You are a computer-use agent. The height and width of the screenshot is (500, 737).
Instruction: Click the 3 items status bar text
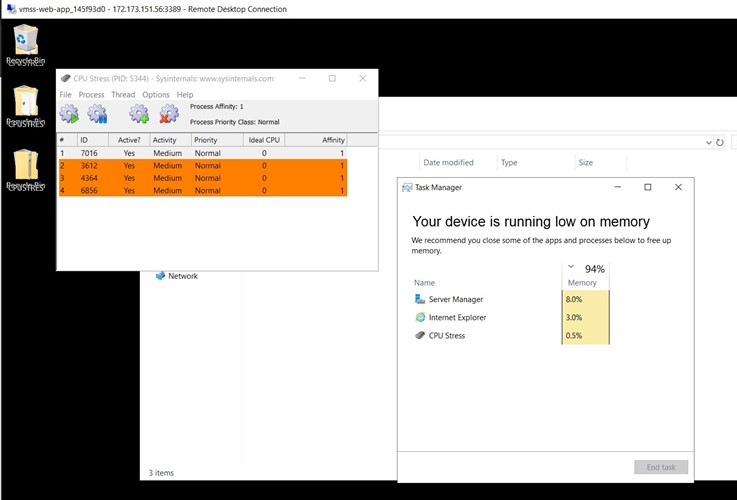point(161,473)
